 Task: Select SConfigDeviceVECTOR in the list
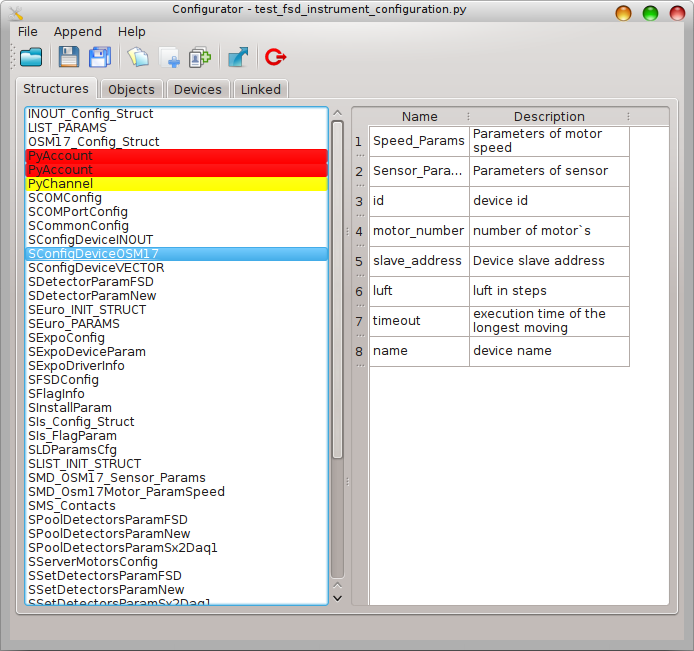[x=96, y=268]
